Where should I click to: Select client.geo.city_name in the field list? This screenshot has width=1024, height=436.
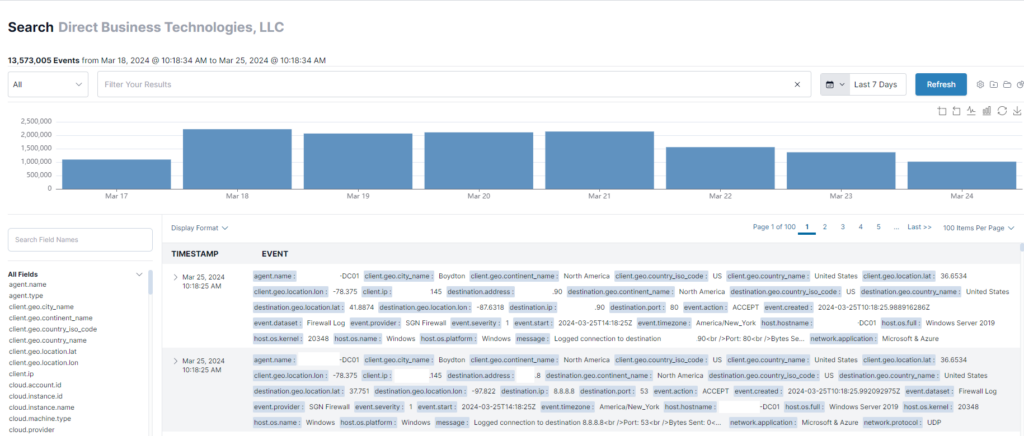[x=41, y=307]
